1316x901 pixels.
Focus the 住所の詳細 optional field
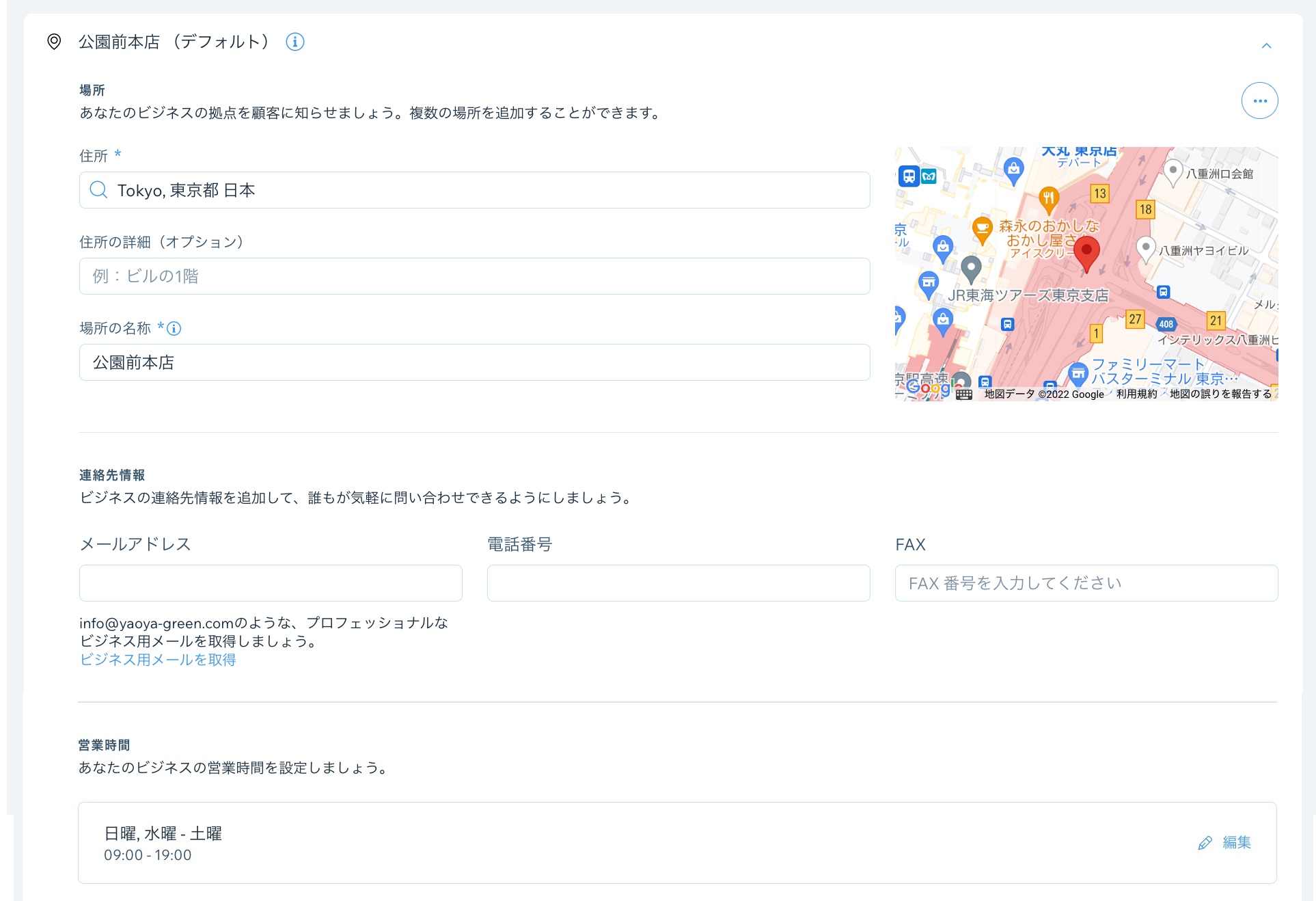click(x=474, y=276)
